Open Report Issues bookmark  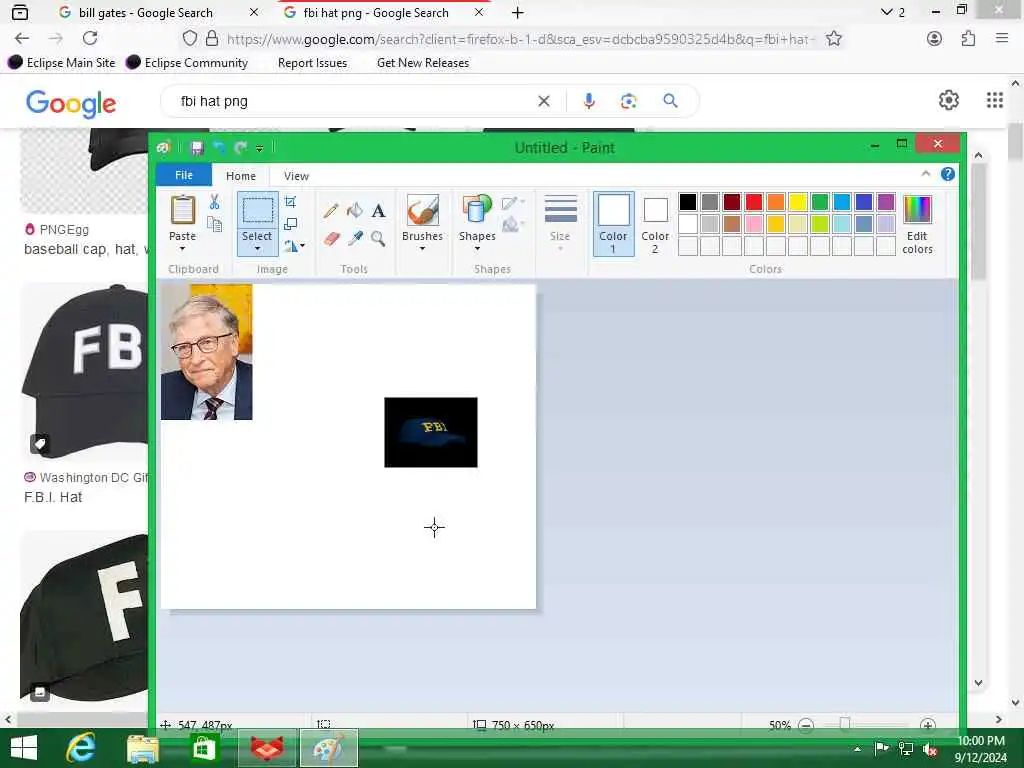pyautogui.click(x=312, y=63)
